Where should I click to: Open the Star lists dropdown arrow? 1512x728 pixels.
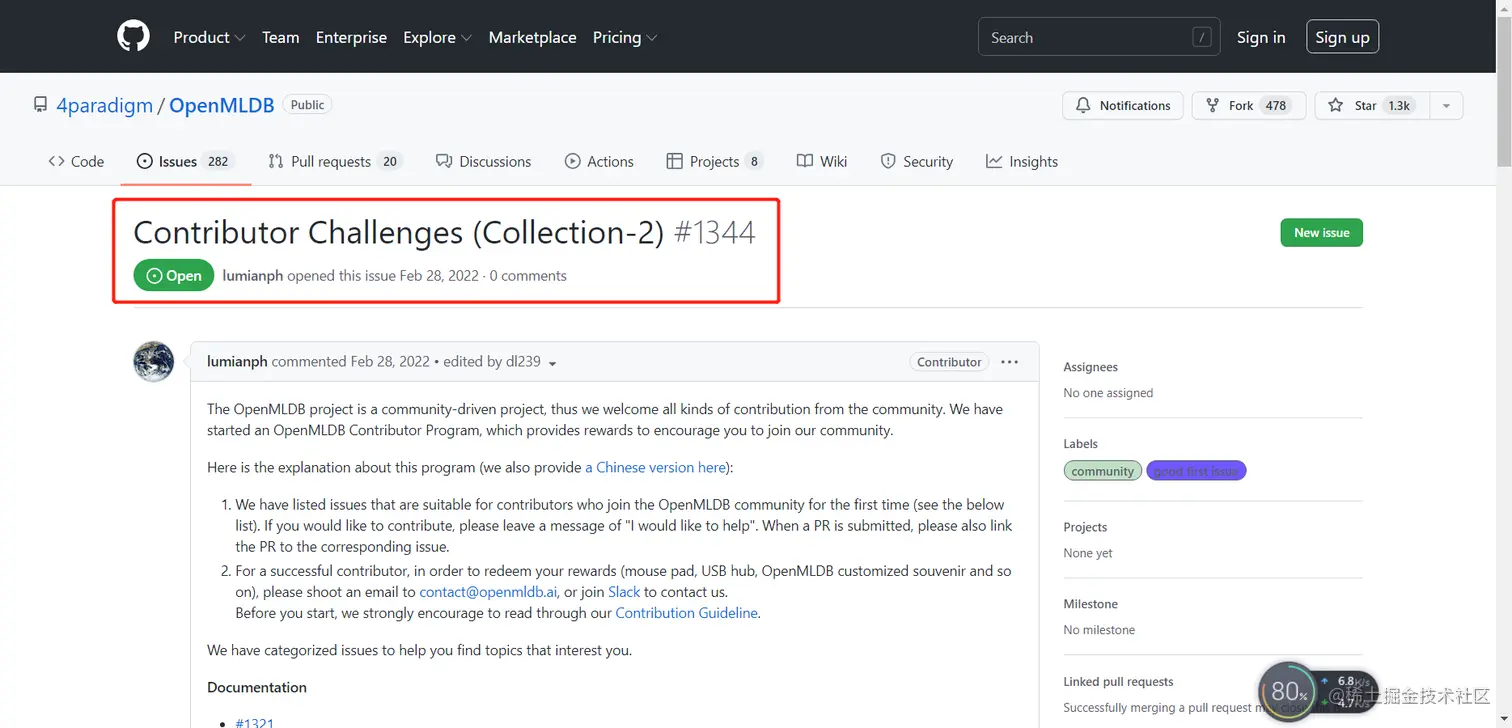tap(1446, 105)
